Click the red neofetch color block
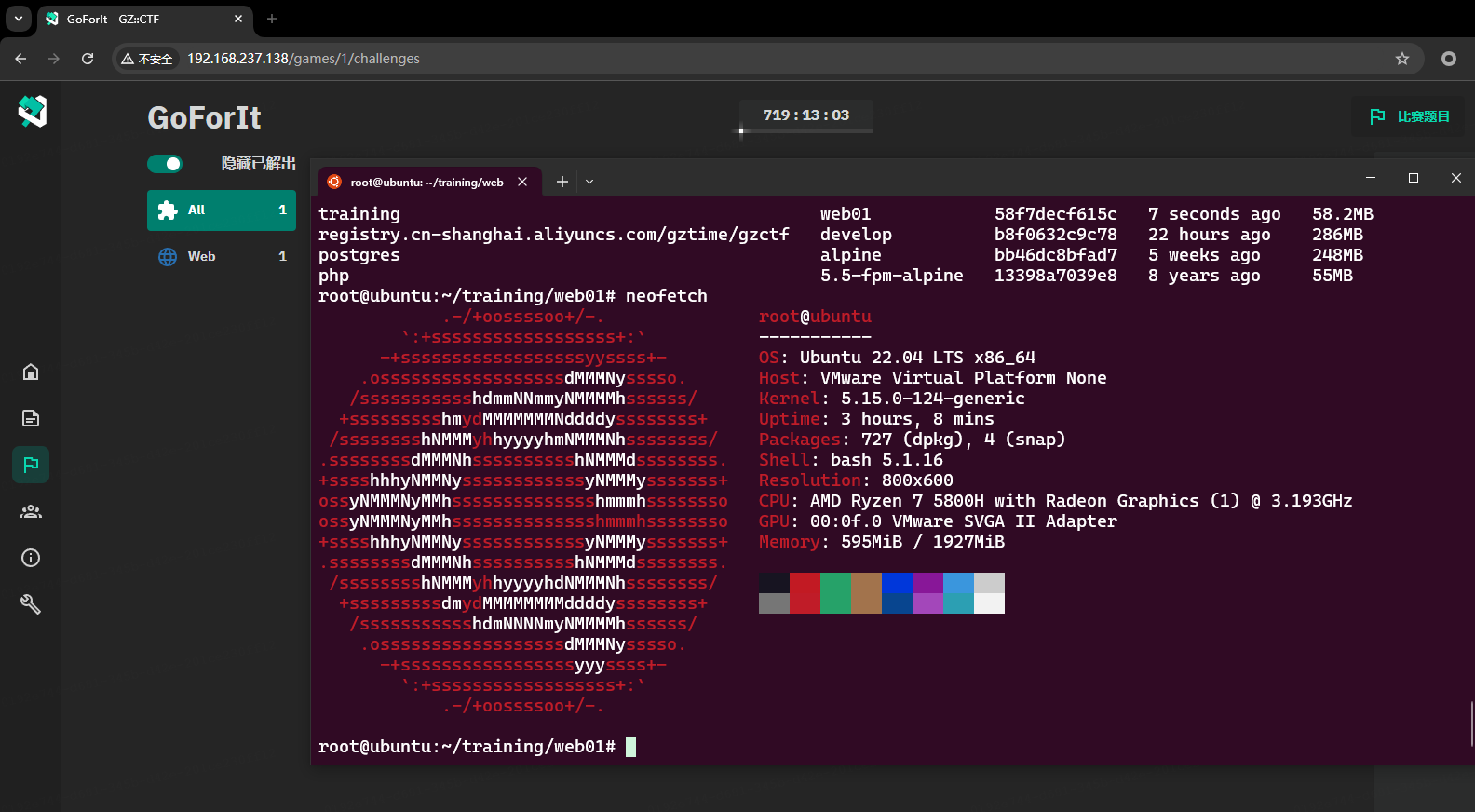Viewport: 1475px width, 812px height. pos(805,593)
